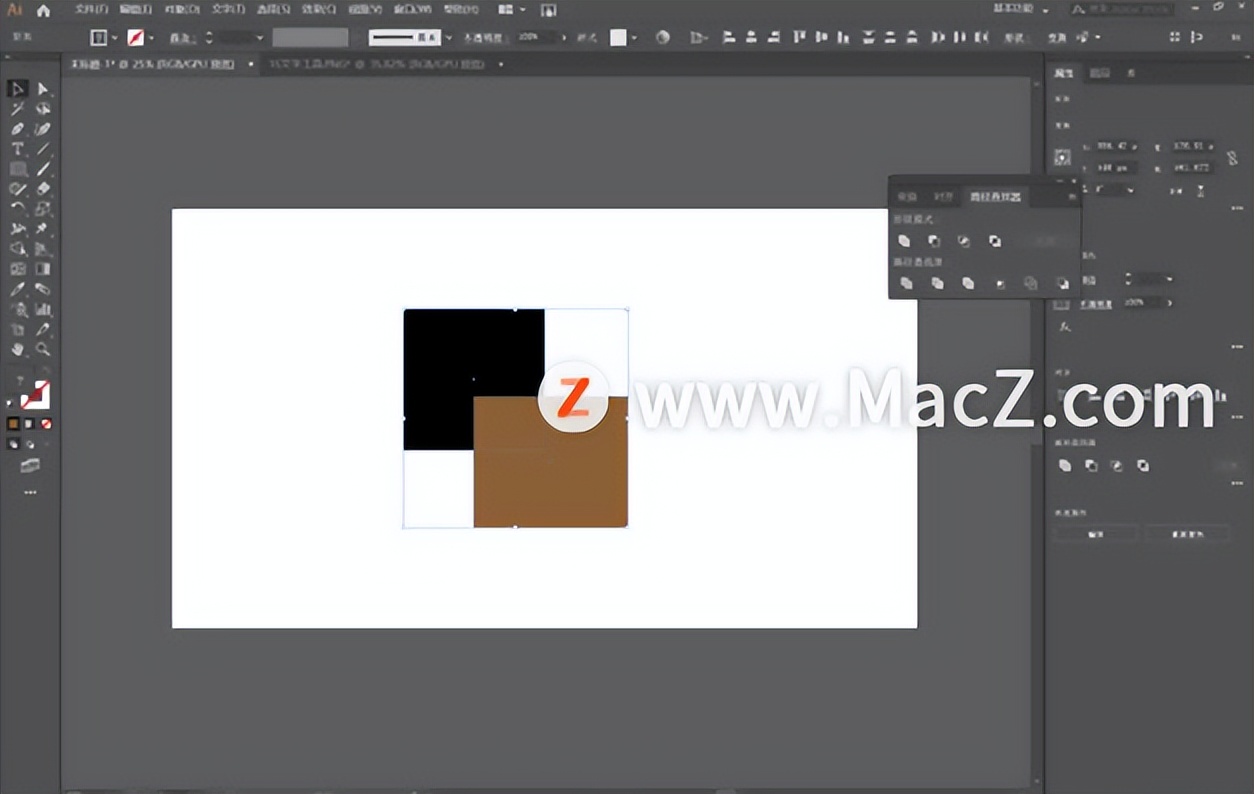1254x794 pixels.
Task: Open the Pathfinder panel menu
Action: click(x=1073, y=196)
